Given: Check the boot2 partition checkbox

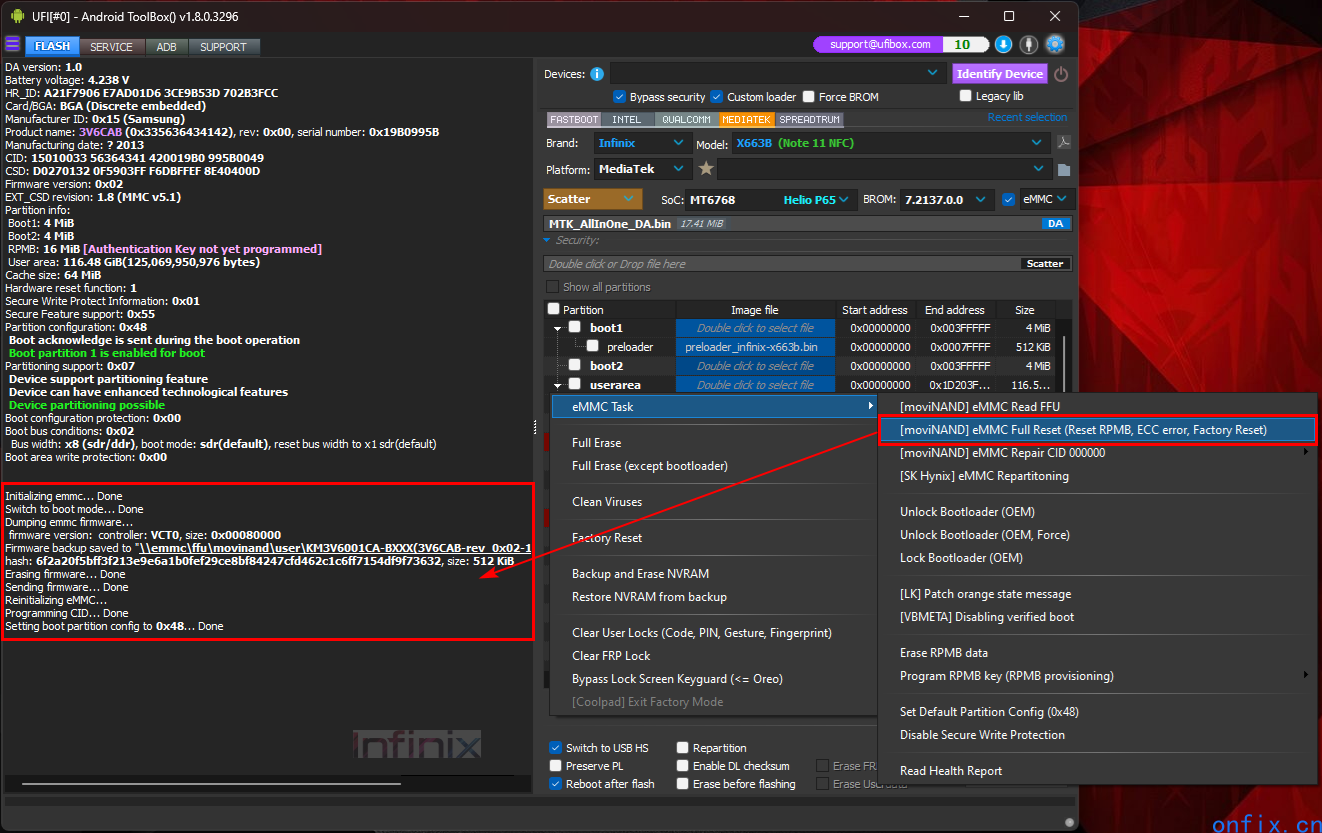Looking at the screenshot, I should point(574,365).
